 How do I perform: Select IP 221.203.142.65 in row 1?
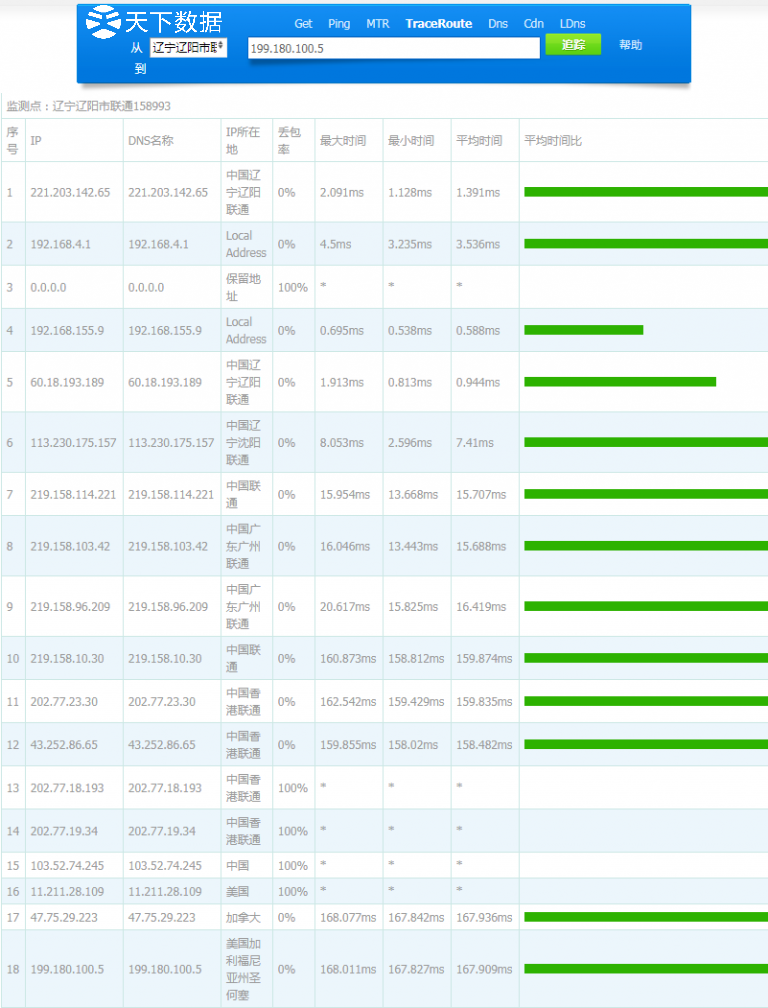(70, 192)
